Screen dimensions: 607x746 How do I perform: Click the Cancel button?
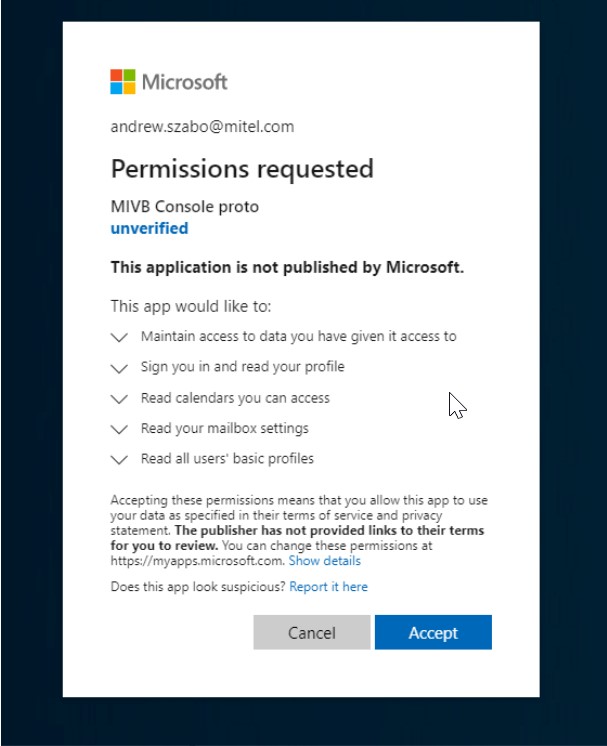(x=312, y=632)
